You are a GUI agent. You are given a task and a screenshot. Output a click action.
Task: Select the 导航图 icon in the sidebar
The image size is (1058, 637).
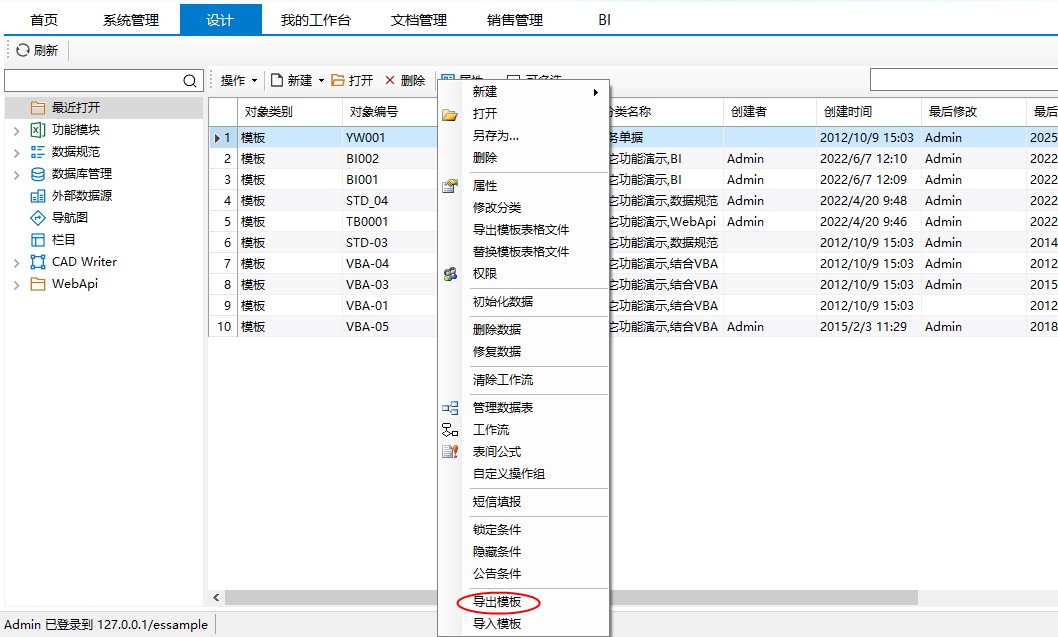pyautogui.click(x=38, y=218)
